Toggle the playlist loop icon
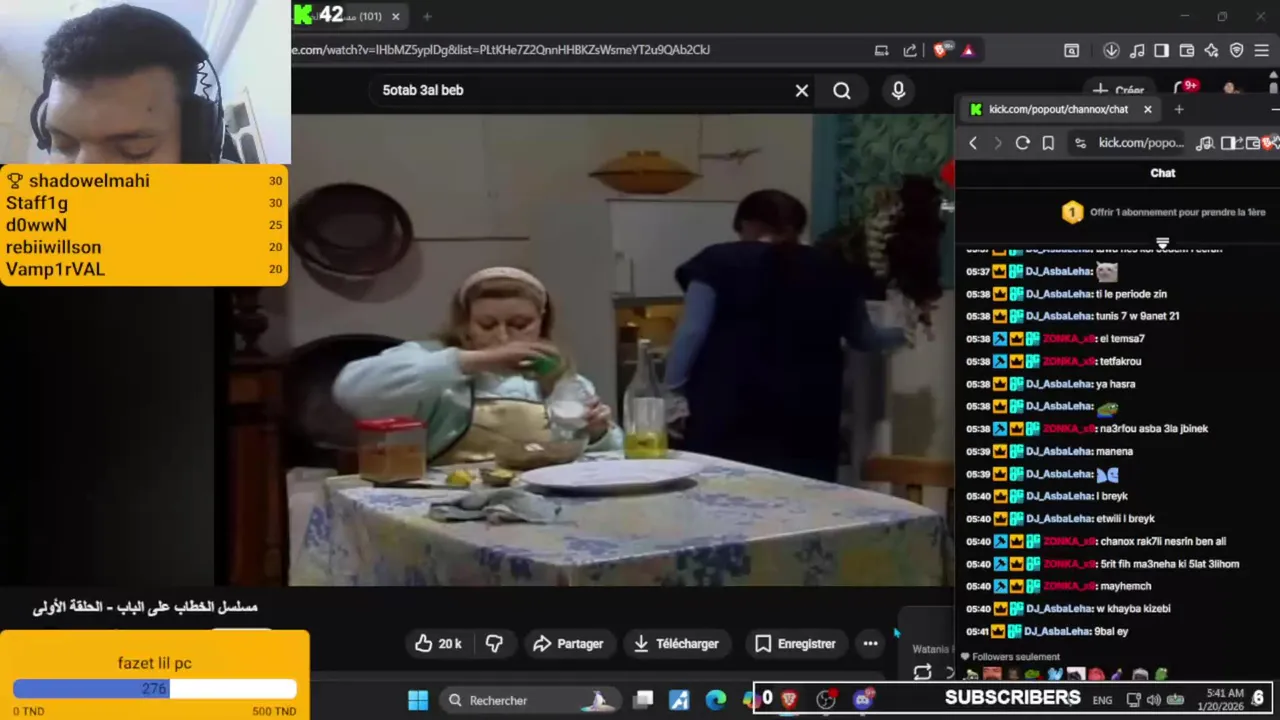 (922, 673)
